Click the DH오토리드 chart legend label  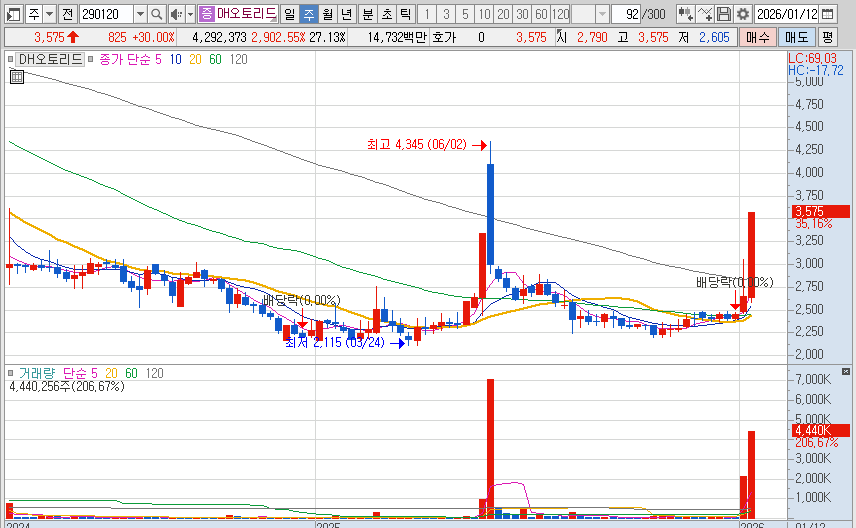(50, 59)
